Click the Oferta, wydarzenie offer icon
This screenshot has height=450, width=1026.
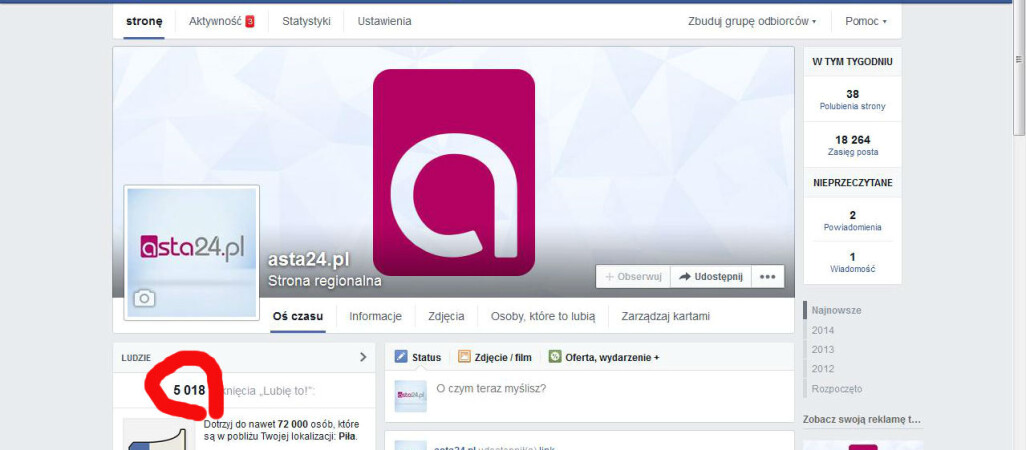[555, 357]
